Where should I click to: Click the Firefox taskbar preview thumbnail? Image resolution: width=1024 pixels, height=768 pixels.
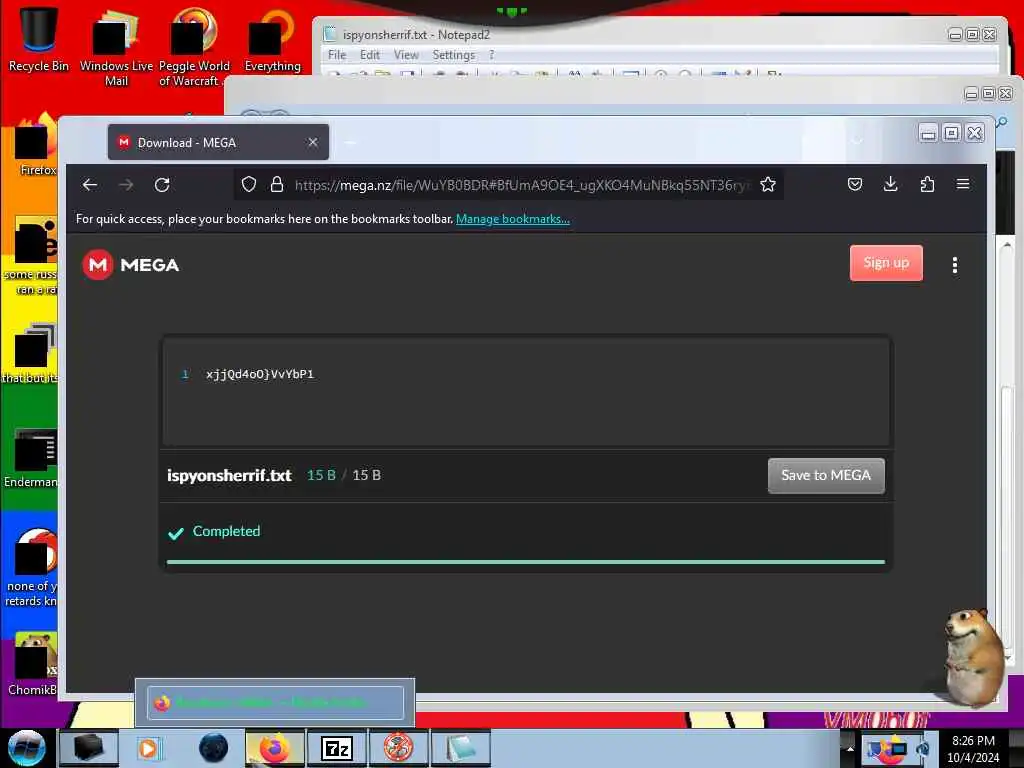(275, 703)
